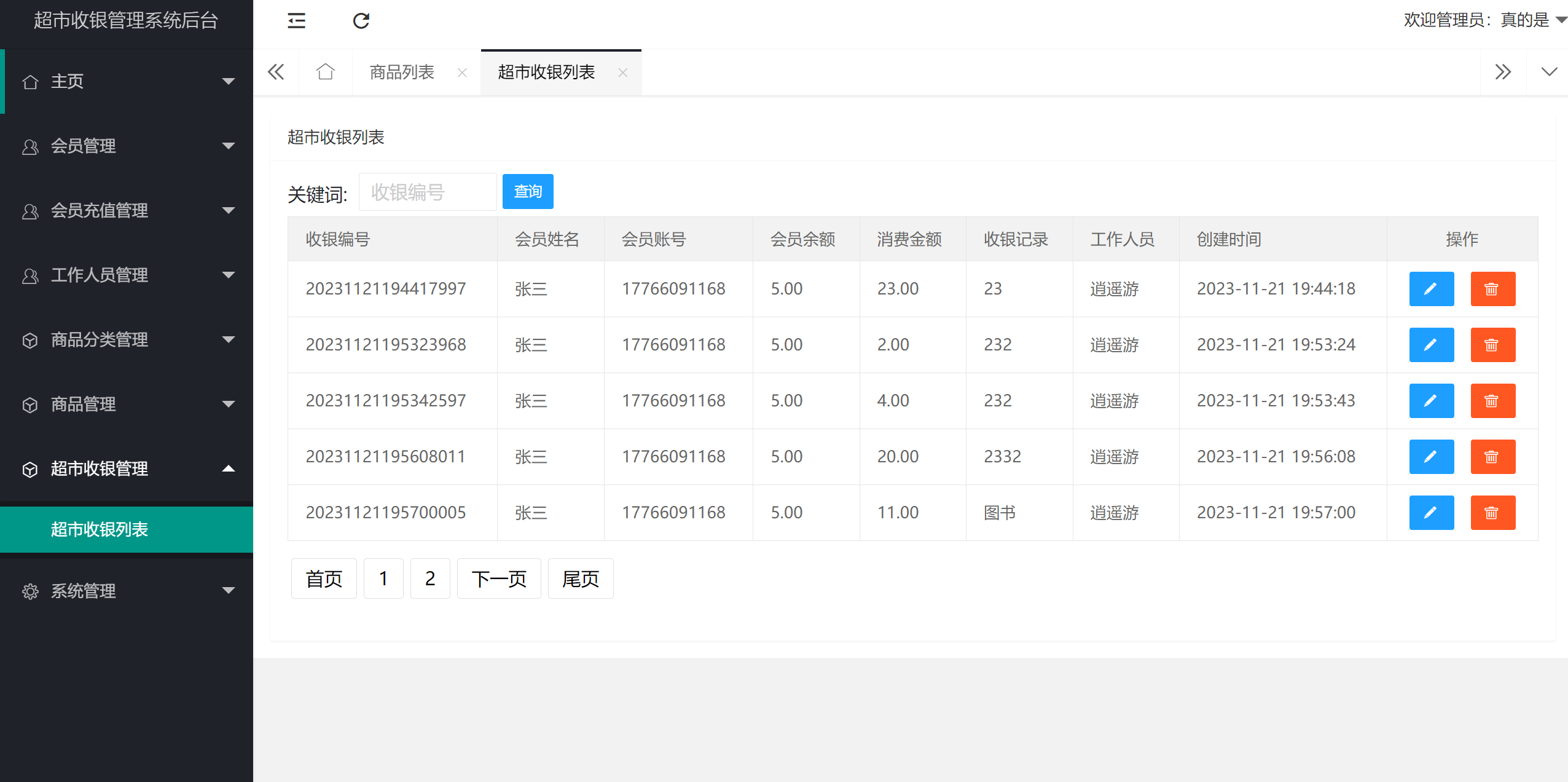Viewport: 1568px width, 782px height.
Task: Expand the 会员充值管理 menu
Action: [229, 210]
